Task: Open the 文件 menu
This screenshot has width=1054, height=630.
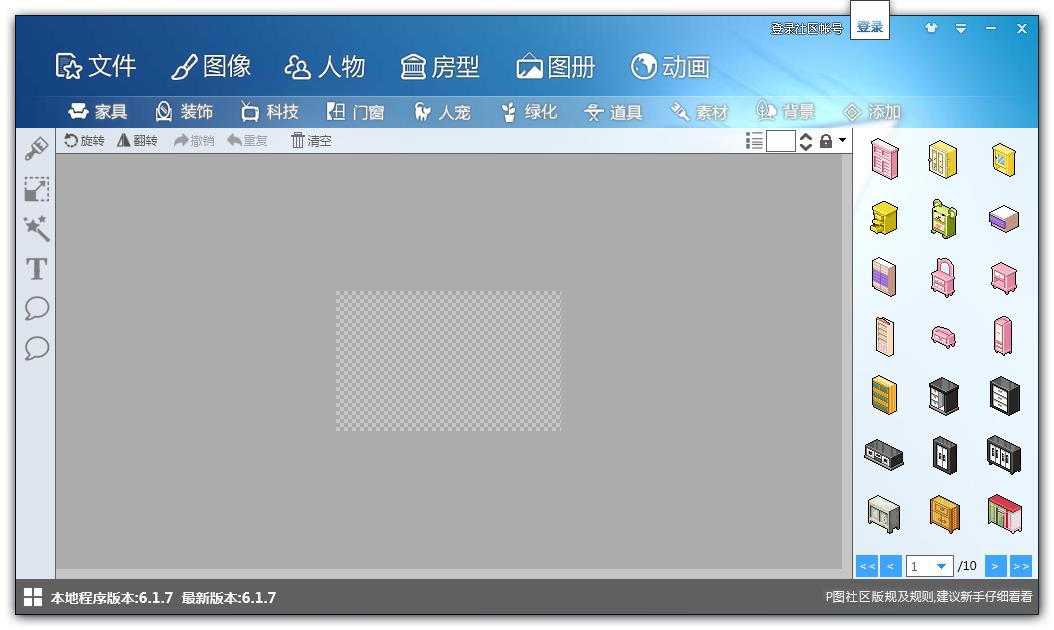Action: pyautogui.click(x=97, y=66)
